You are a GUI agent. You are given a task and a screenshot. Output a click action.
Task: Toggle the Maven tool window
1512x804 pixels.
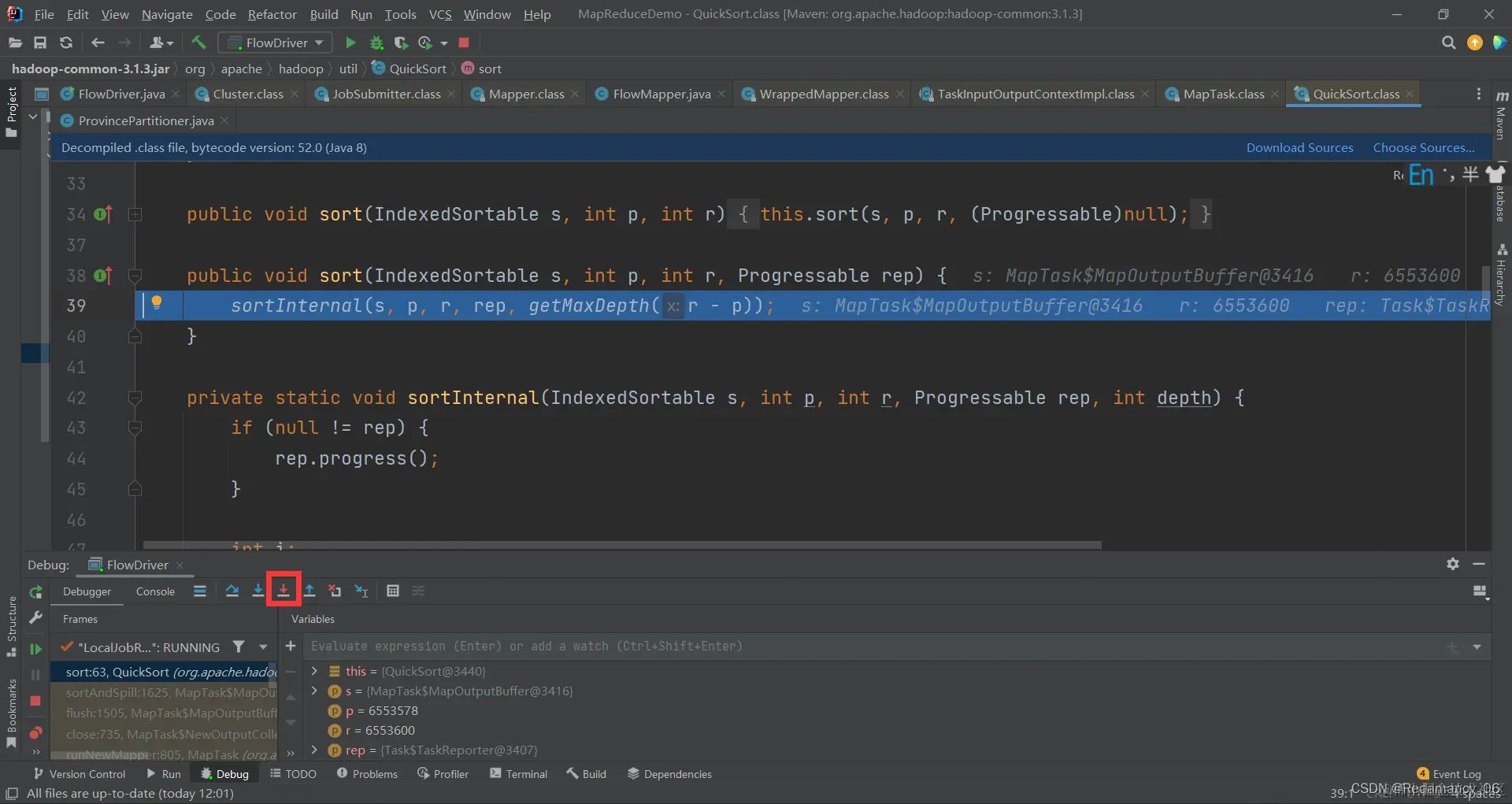coord(1502,115)
